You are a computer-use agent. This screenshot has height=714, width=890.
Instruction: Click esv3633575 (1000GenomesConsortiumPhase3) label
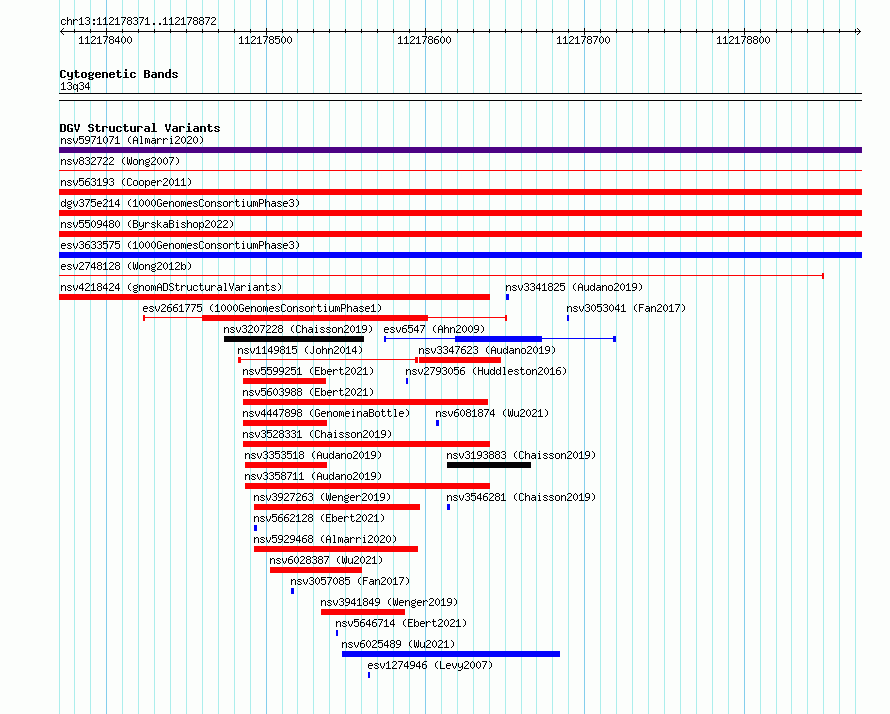(180, 245)
